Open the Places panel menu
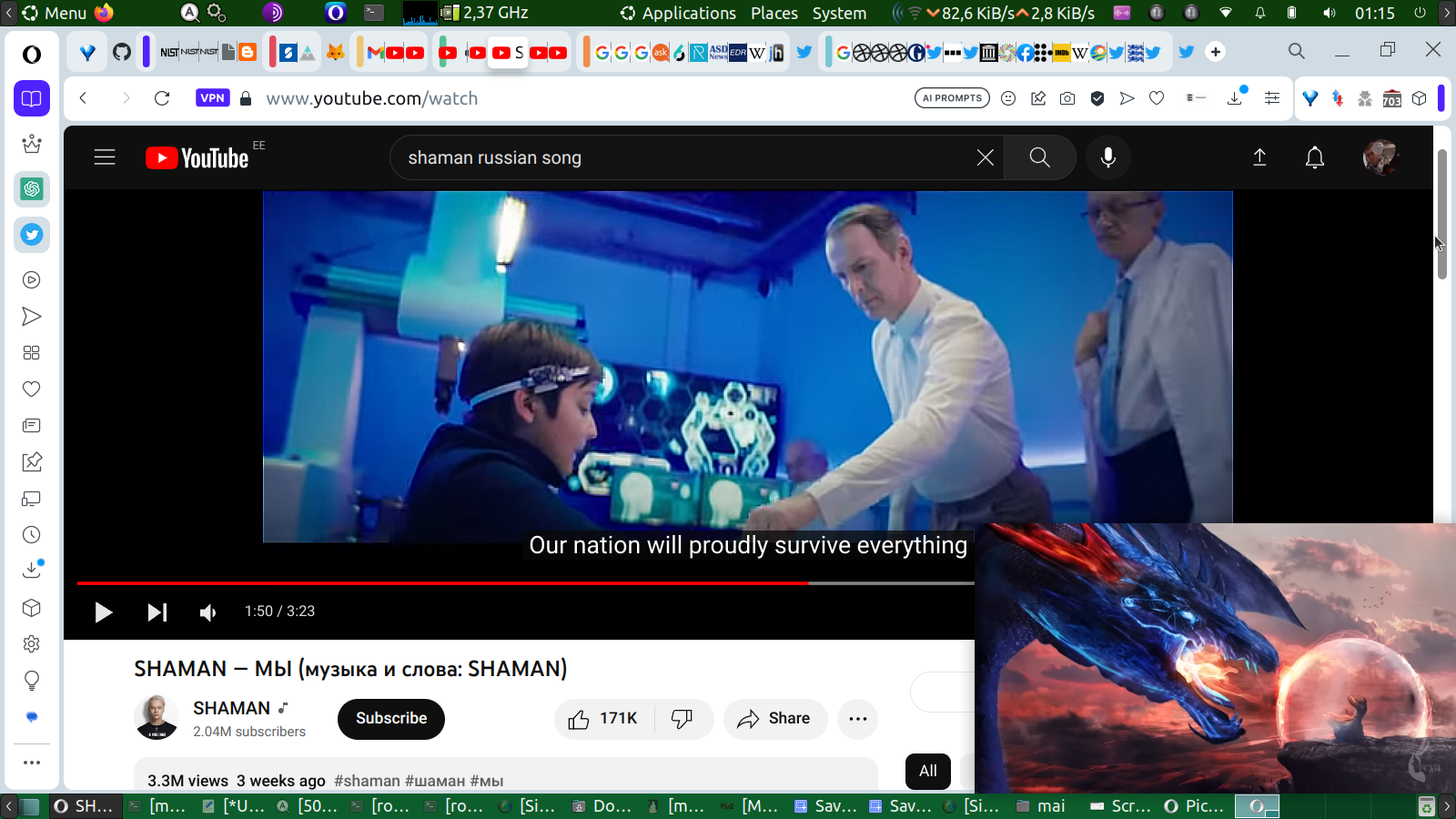The width and height of the screenshot is (1456, 819). pos(774,13)
